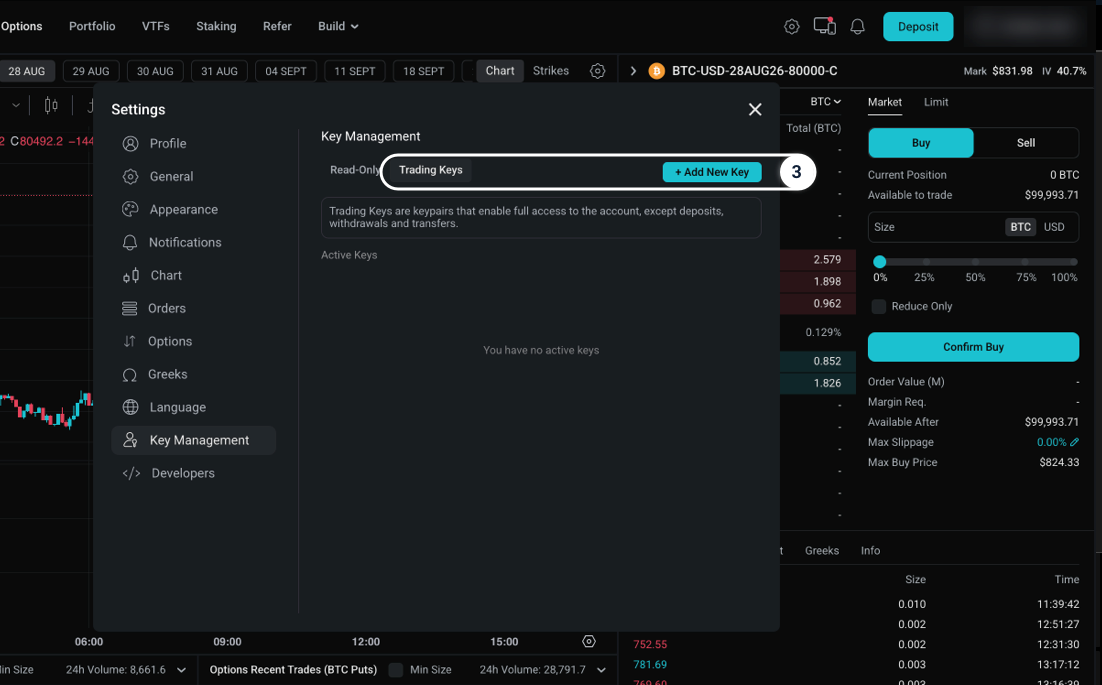
Task: Open Appearance settings section
Action: coord(193,209)
